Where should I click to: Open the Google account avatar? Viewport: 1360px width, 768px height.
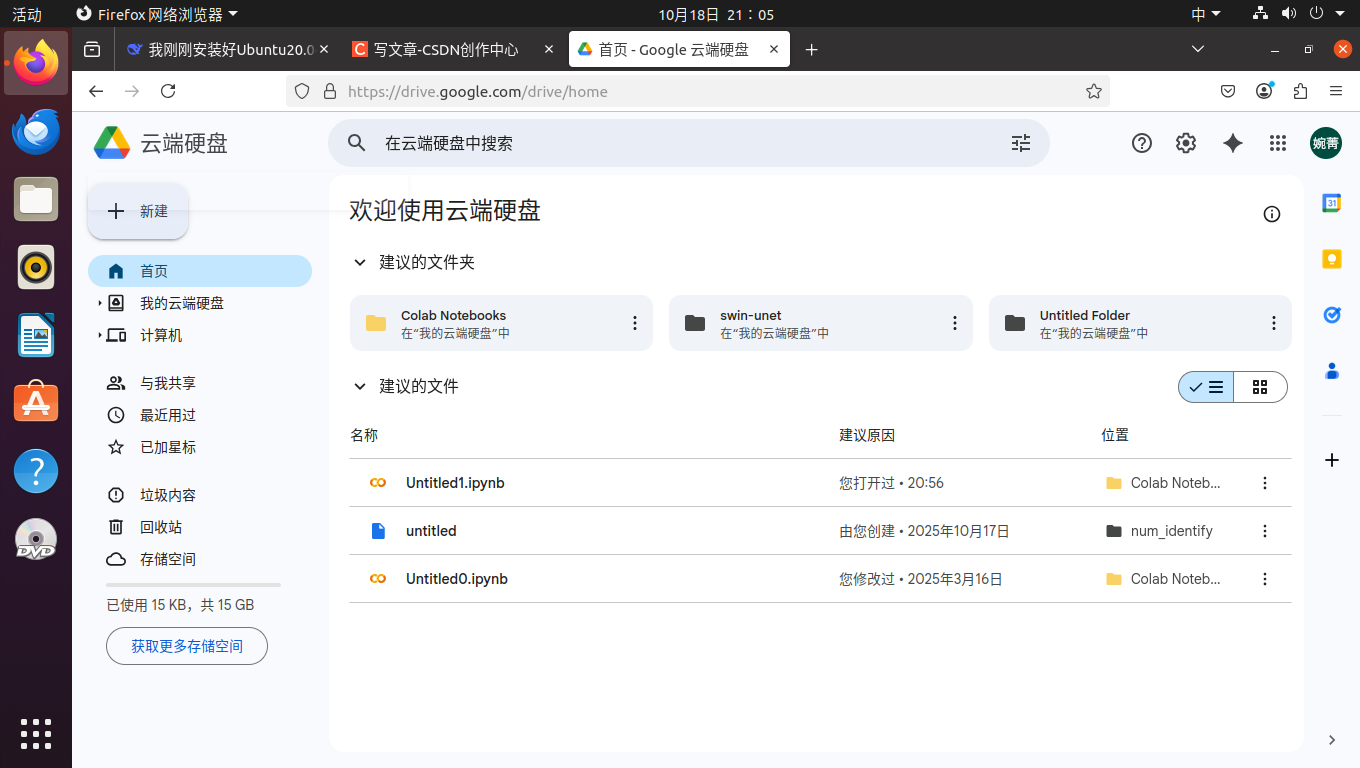coord(1326,143)
